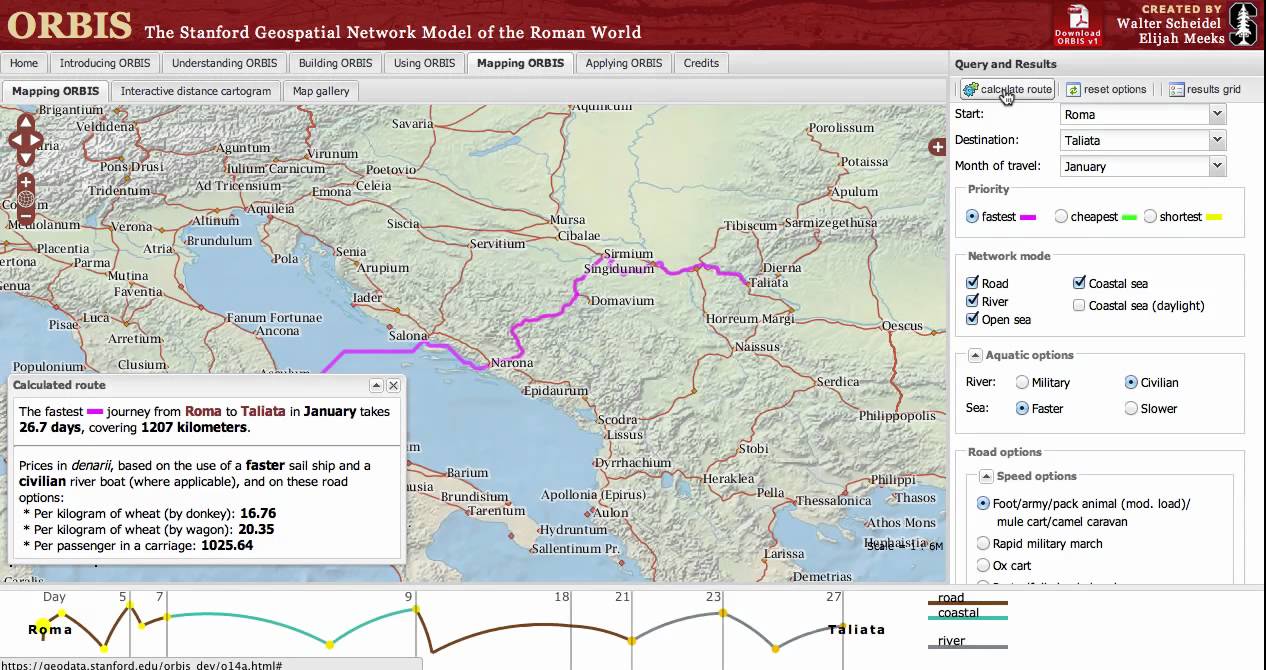Switch to the Map gallery subtab
Image resolution: width=1266 pixels, height=670 pixels.
(321, 90)
